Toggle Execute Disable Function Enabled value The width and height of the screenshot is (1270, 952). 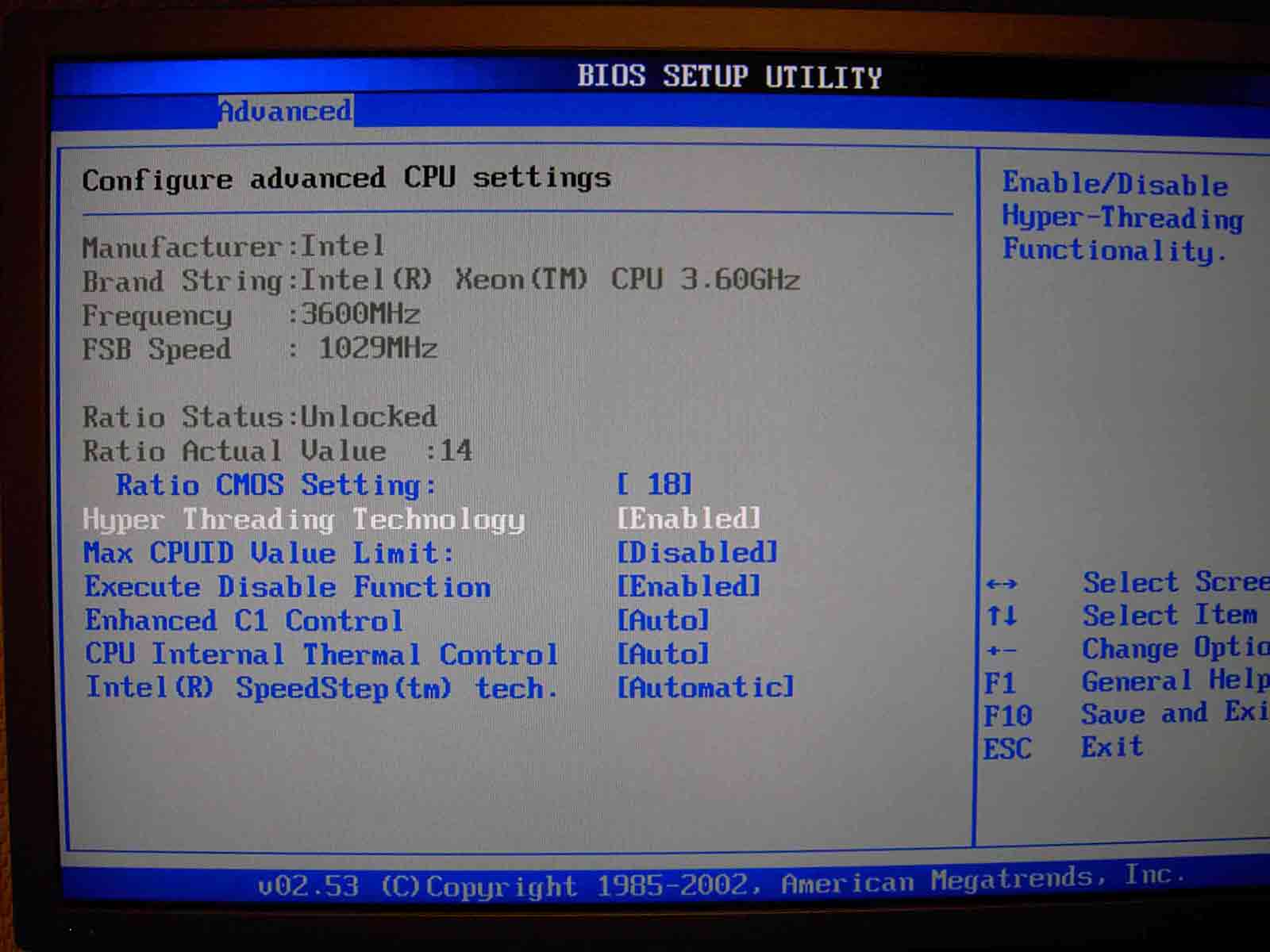689,587
